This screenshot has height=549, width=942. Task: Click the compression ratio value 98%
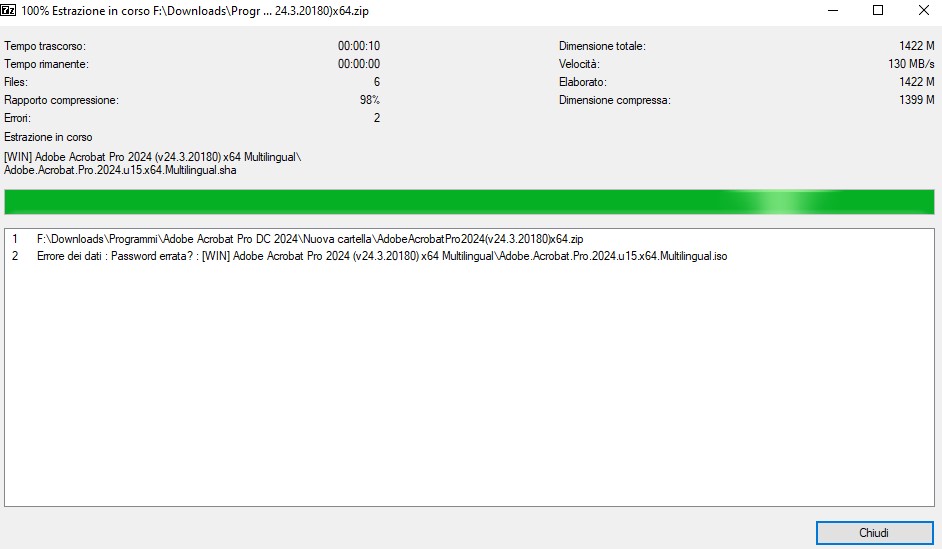tap(370, 100)
